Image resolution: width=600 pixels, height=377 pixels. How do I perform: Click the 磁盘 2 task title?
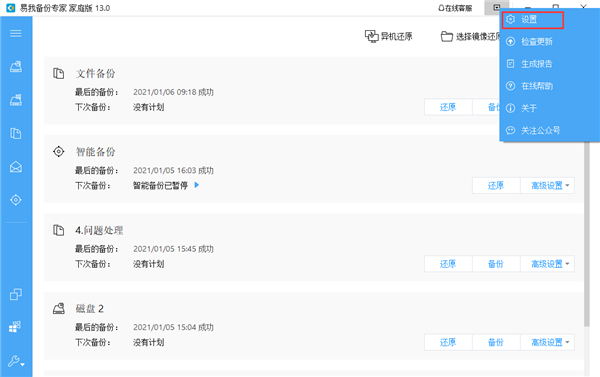click(x=90, y=308)
